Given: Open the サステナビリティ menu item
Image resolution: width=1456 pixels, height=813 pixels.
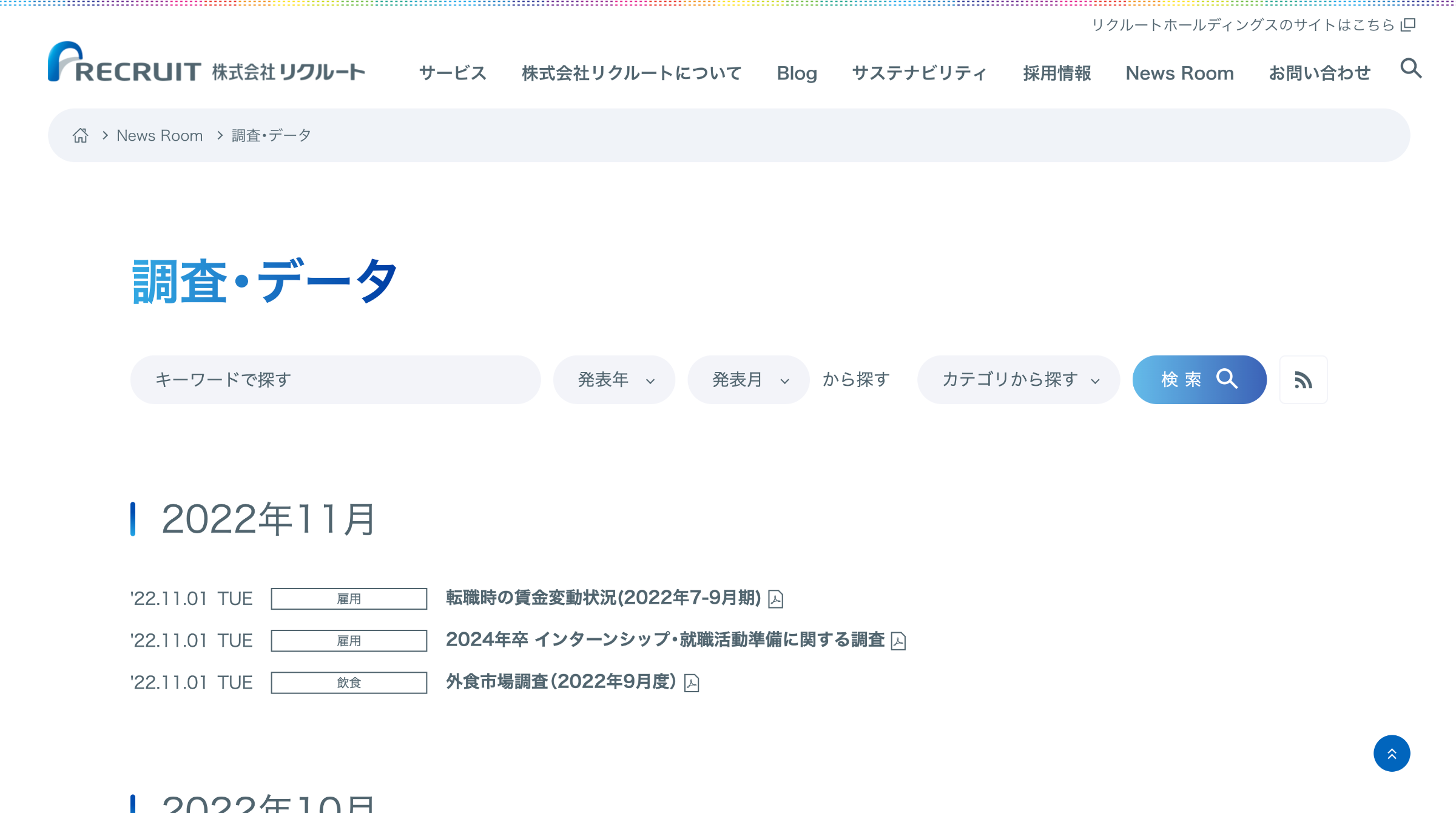Looking at the screenshot, I should point(920,73).
